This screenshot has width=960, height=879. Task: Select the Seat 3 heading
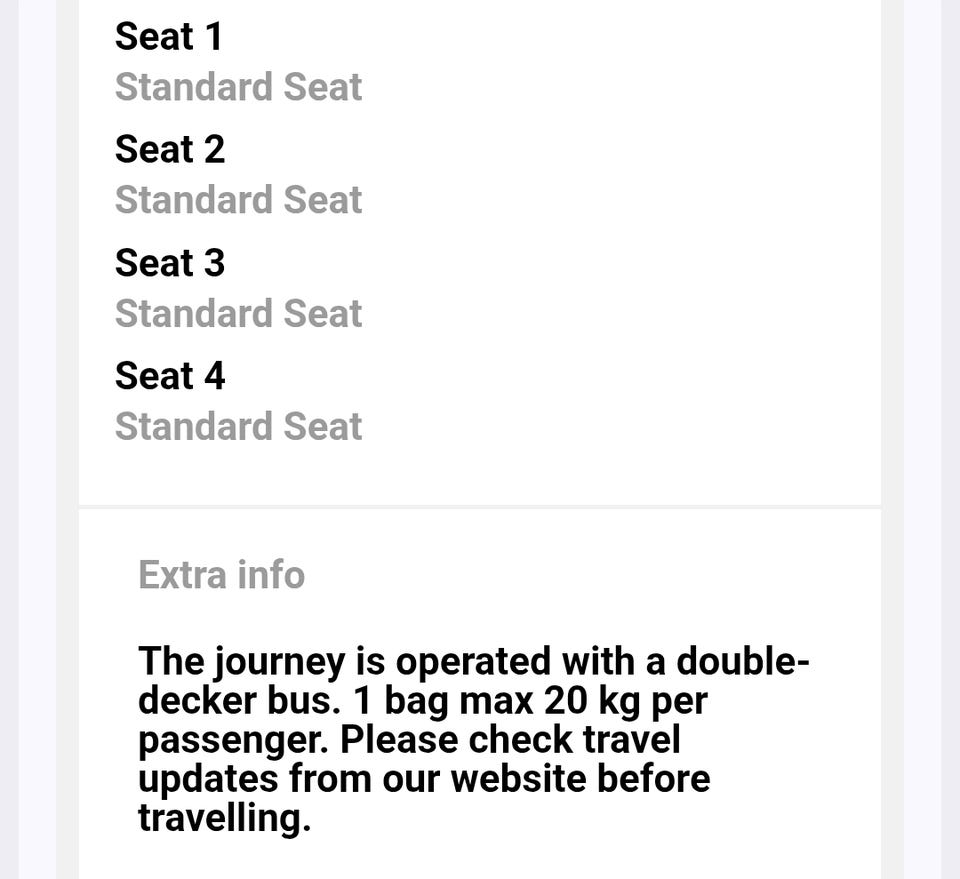coord(169,263)
